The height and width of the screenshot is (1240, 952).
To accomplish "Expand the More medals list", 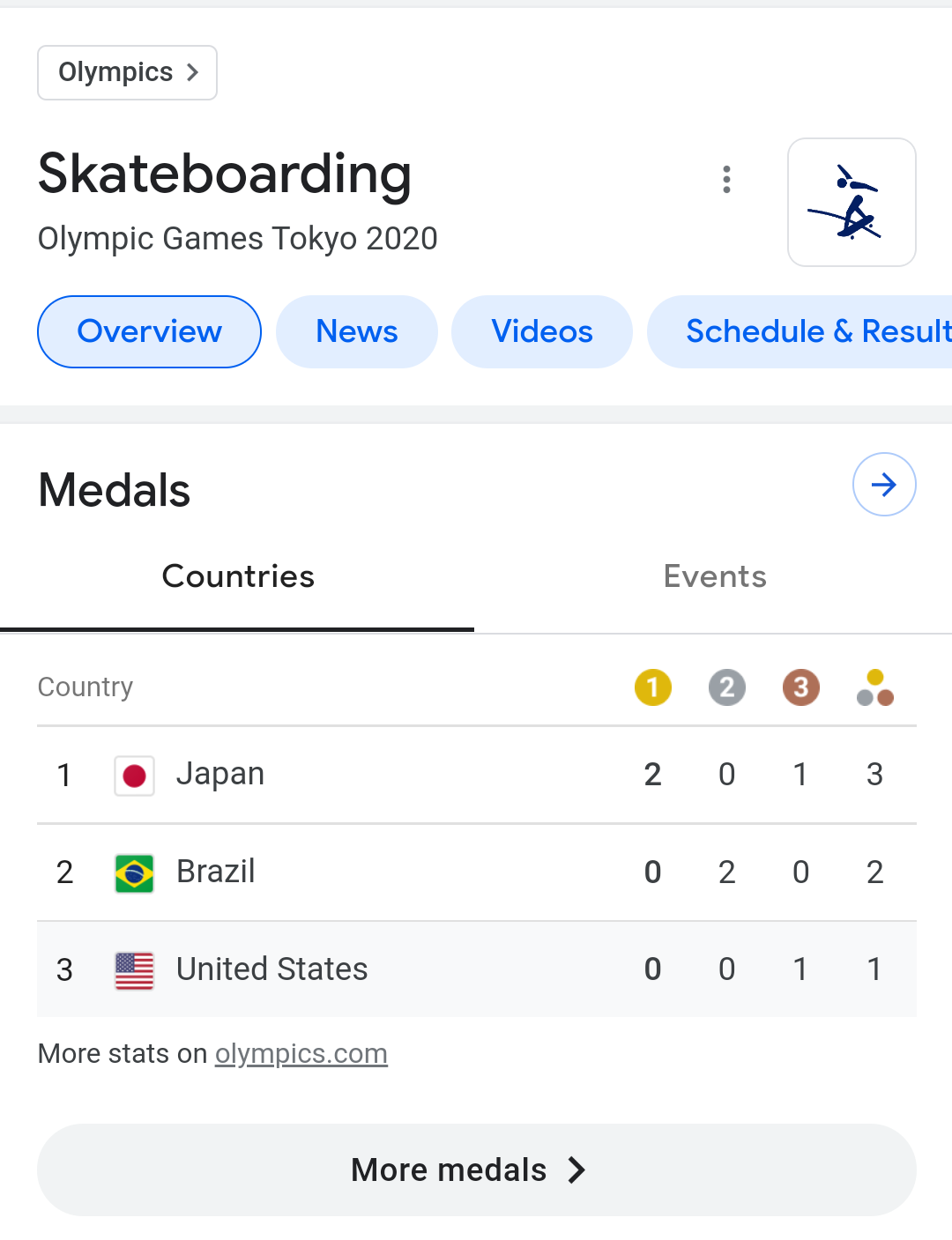I will pyautogui.click(x=476, y=1169).
